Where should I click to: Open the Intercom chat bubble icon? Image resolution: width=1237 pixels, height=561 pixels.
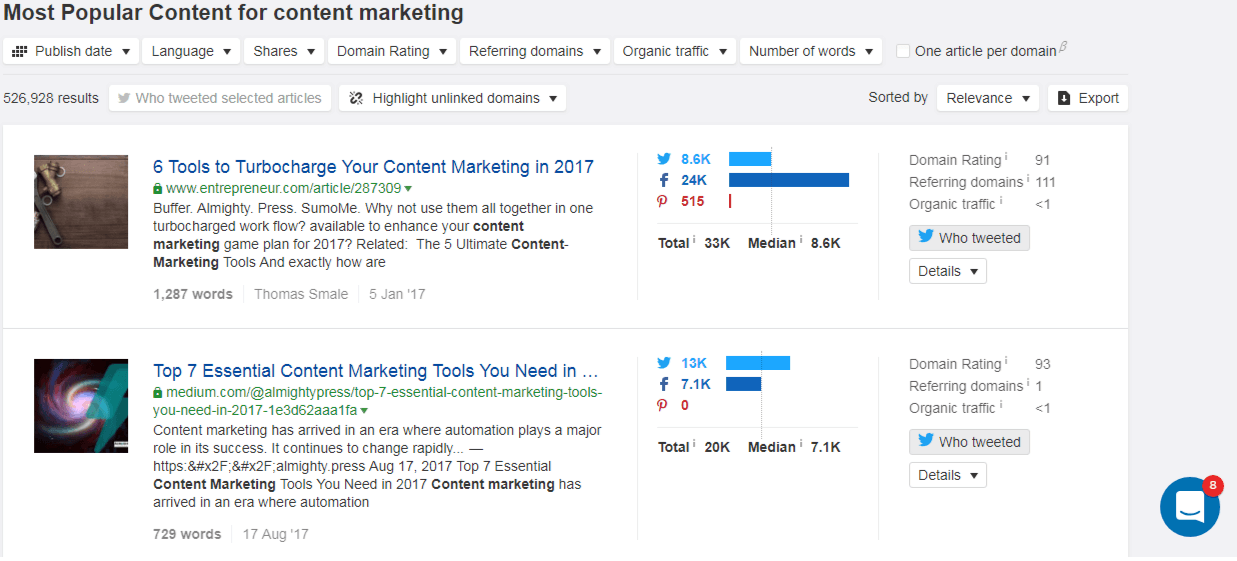[1189, 507]
